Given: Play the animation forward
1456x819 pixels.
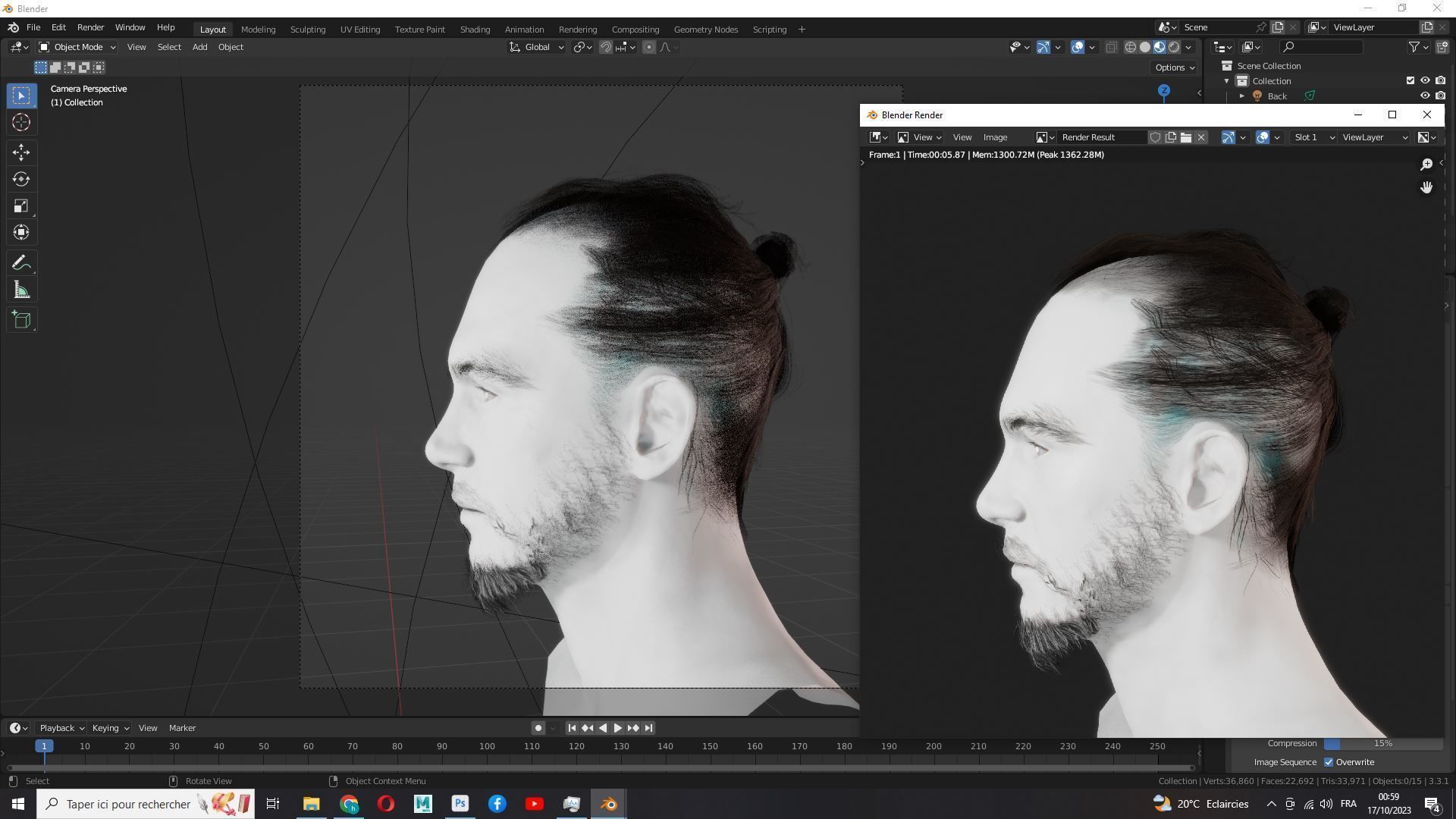Looking at the screenshot, I should pos(618,728).
